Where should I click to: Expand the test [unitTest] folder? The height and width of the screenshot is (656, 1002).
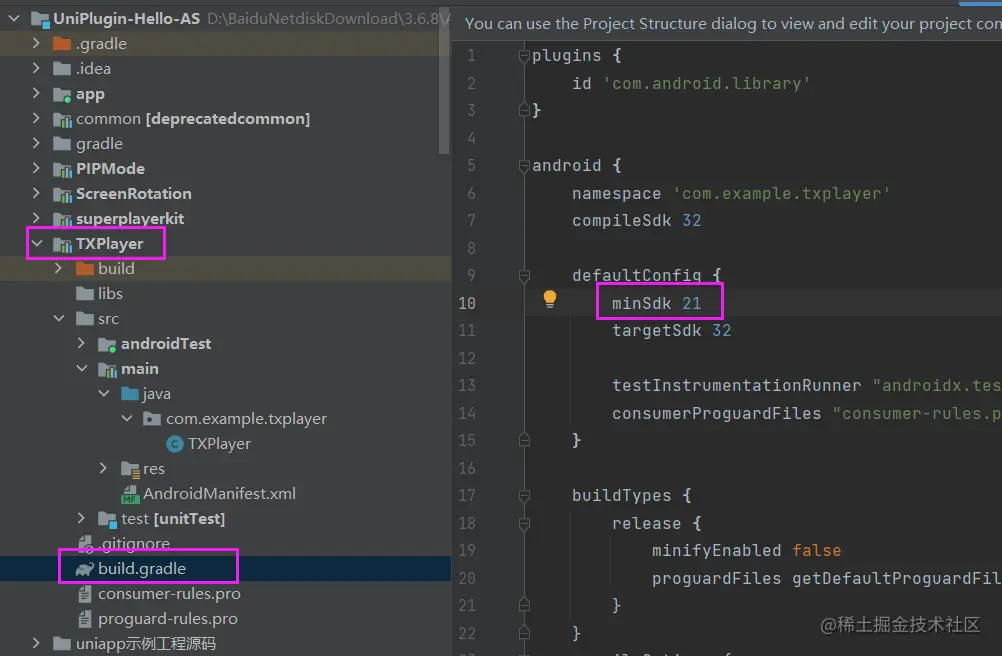(81, 518)
